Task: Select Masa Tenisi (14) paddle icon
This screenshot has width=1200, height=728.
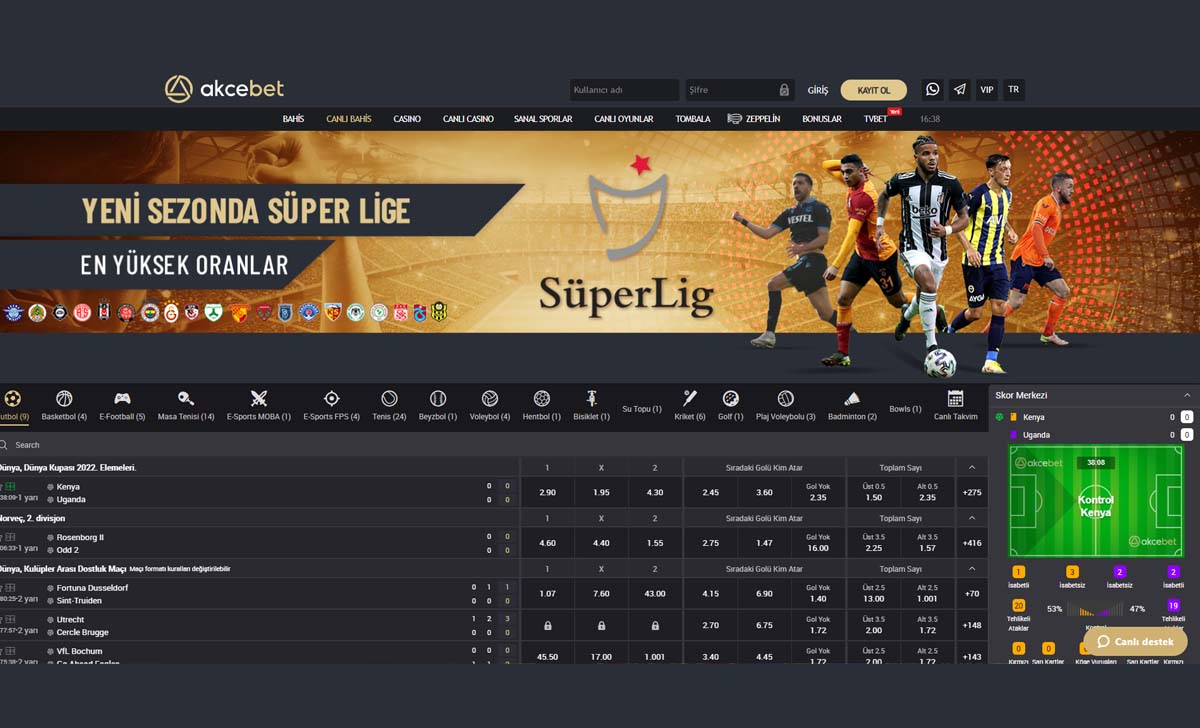Action: [186, 398]
